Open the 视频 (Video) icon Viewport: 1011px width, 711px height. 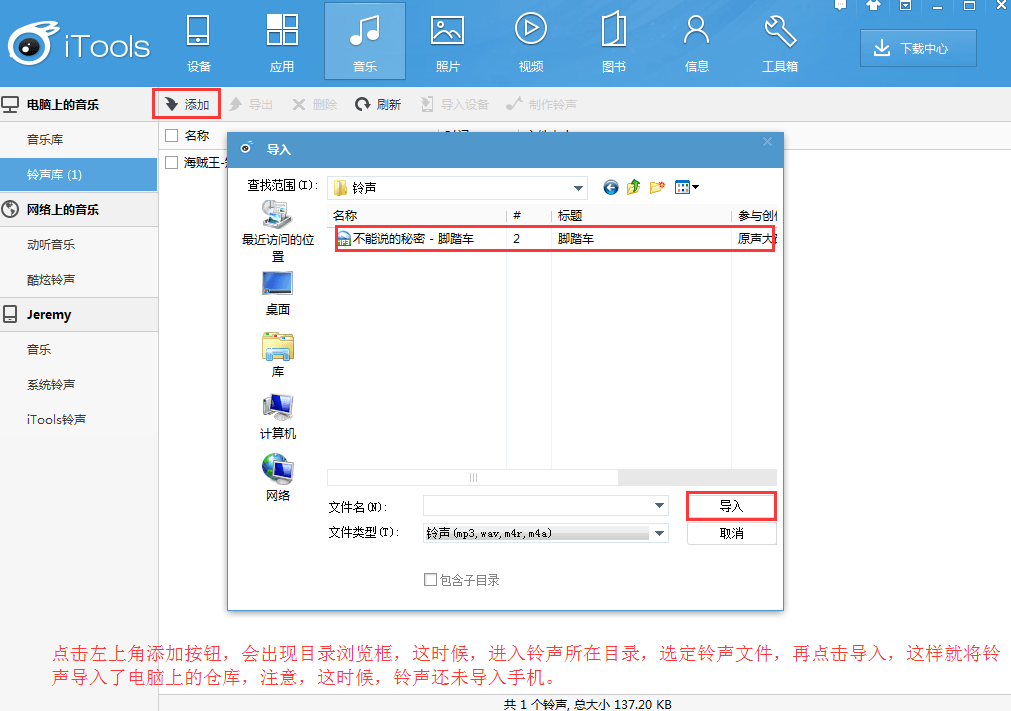[530, 40]
